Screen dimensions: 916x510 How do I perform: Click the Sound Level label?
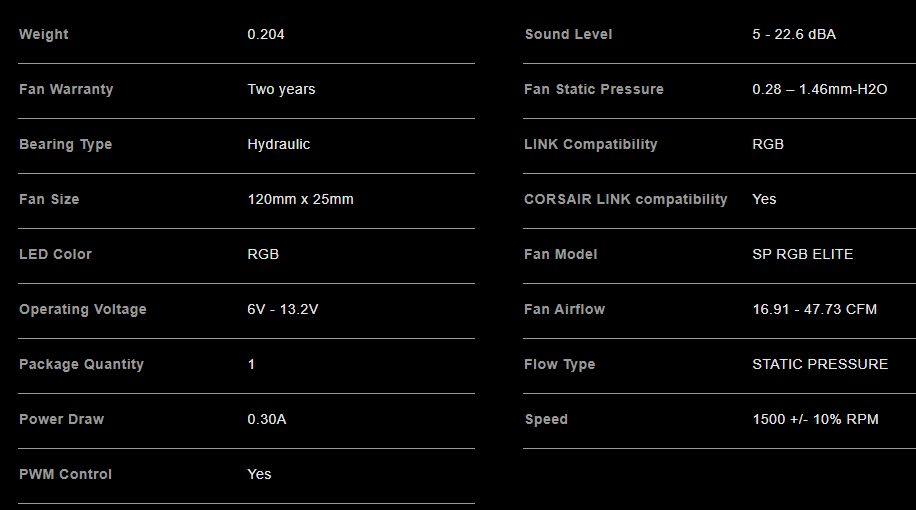[568, 34]
